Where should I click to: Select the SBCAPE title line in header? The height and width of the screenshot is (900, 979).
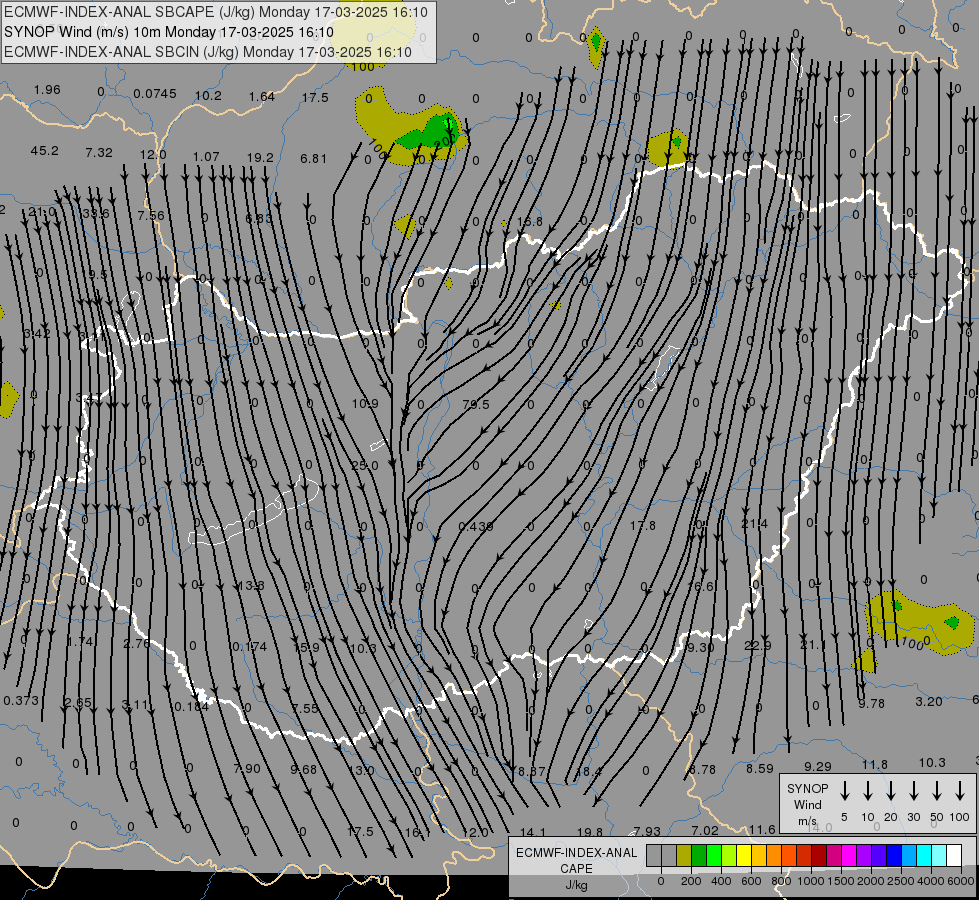click(216, 12)
